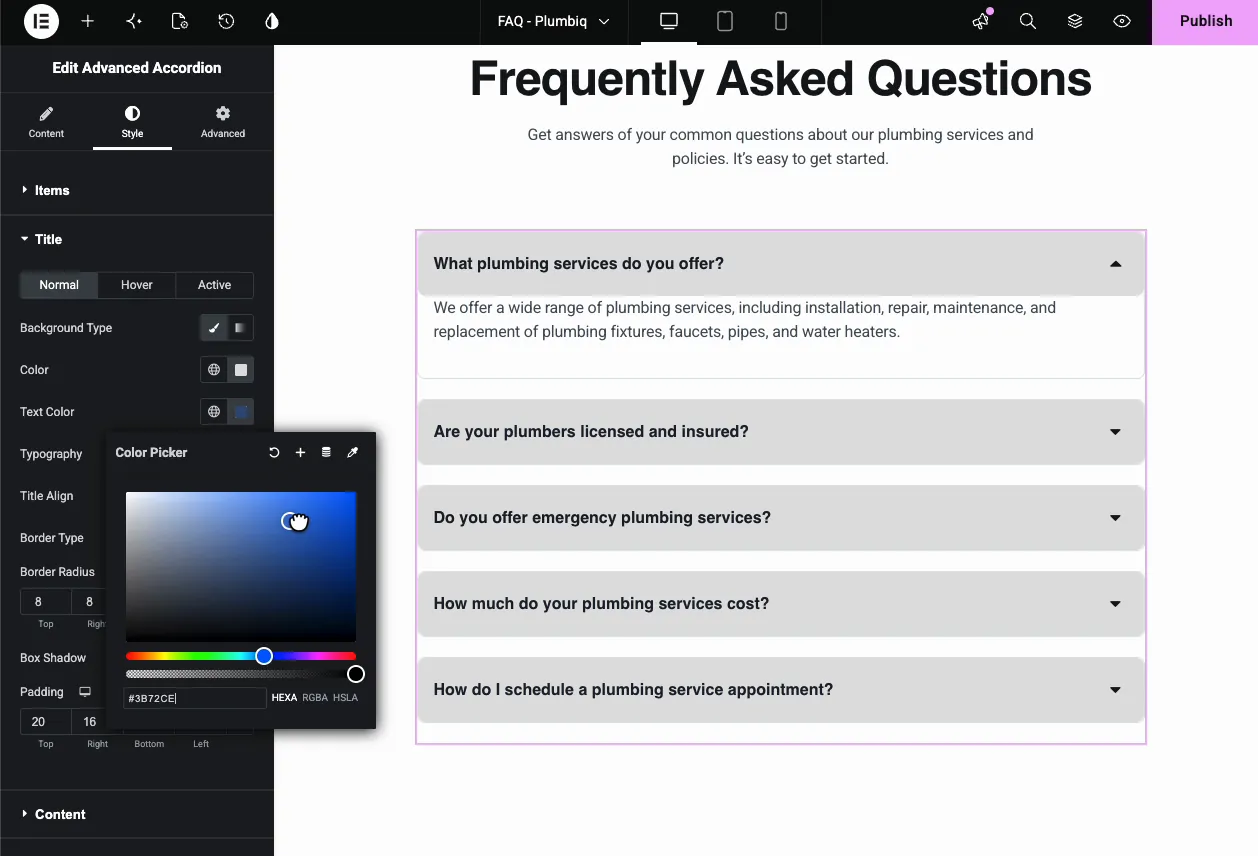Click the hue slider handle
Viewport: 1258px width, 856px height.
(264, 656)
